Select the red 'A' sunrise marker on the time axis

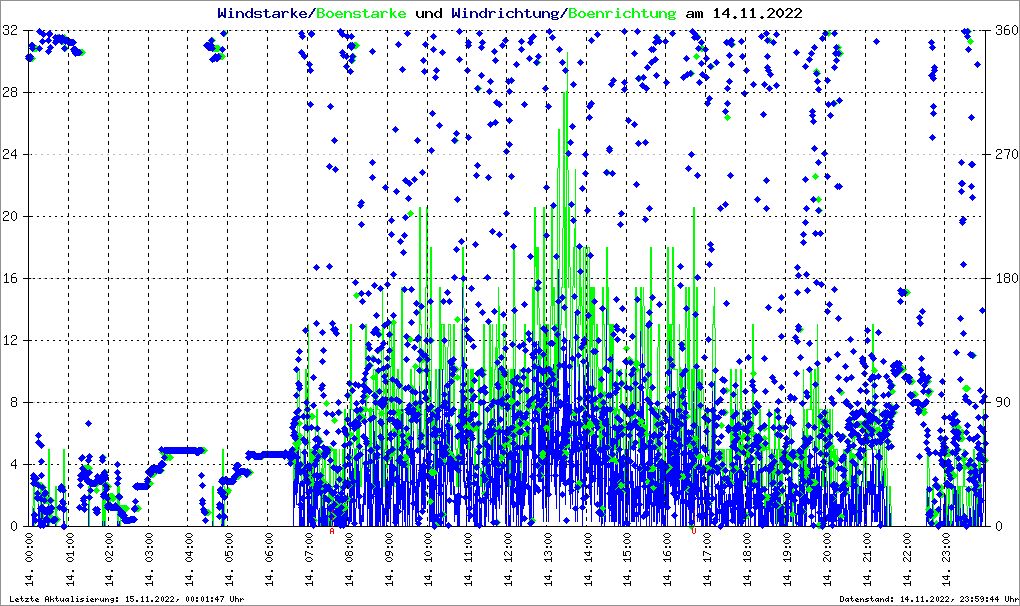point(332,531)
